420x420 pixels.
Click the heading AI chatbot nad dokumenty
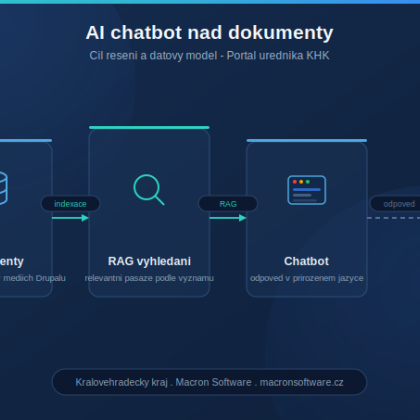[x=209, y=33]
